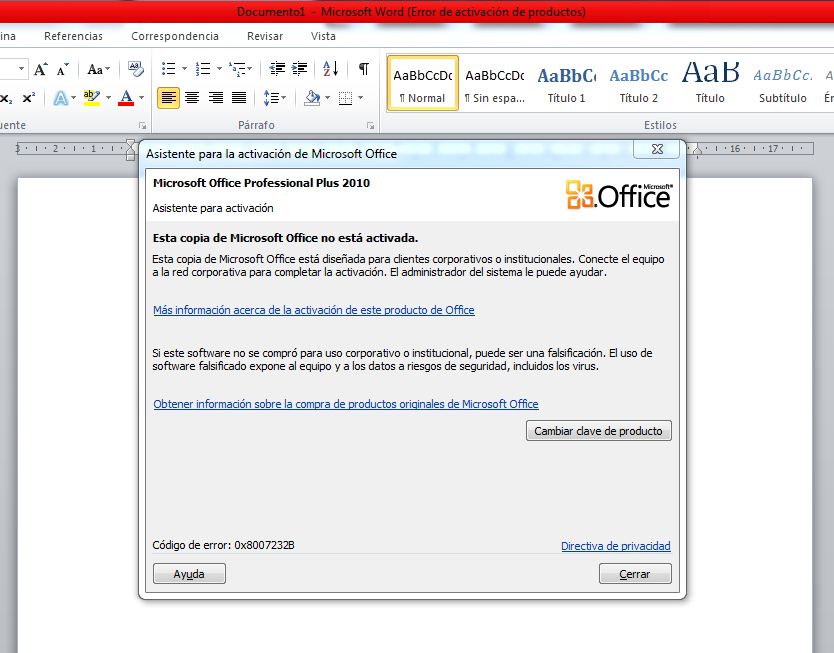This screenshot has height=653, width=834.
Task: Open the Correspondencia ribbon tab
Action: coord(175,36)
